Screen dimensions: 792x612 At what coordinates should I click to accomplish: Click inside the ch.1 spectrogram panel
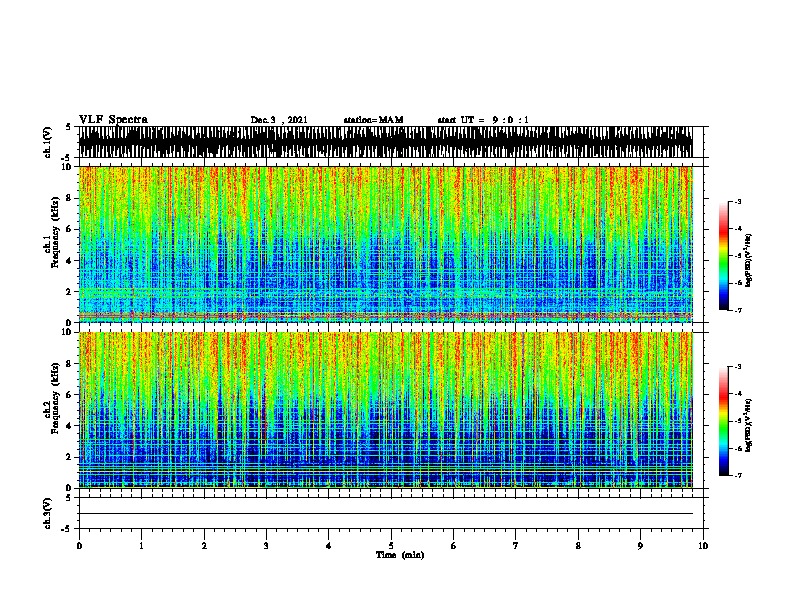[385, 244]
